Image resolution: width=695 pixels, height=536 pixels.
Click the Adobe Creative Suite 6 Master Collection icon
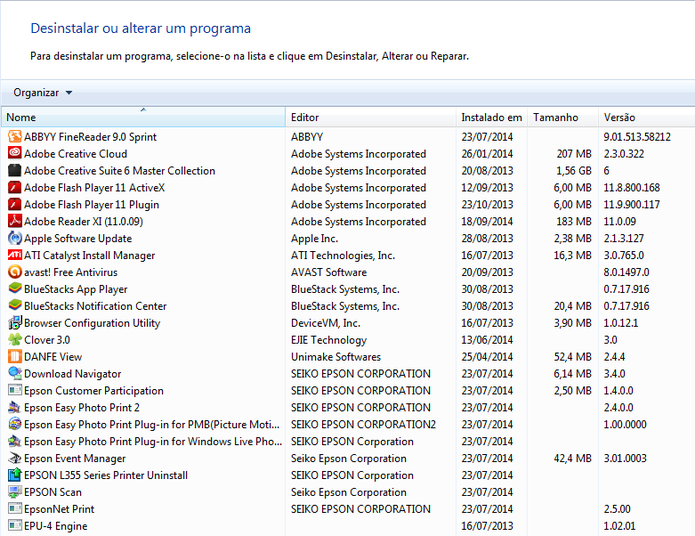click(x=15, y=170)
